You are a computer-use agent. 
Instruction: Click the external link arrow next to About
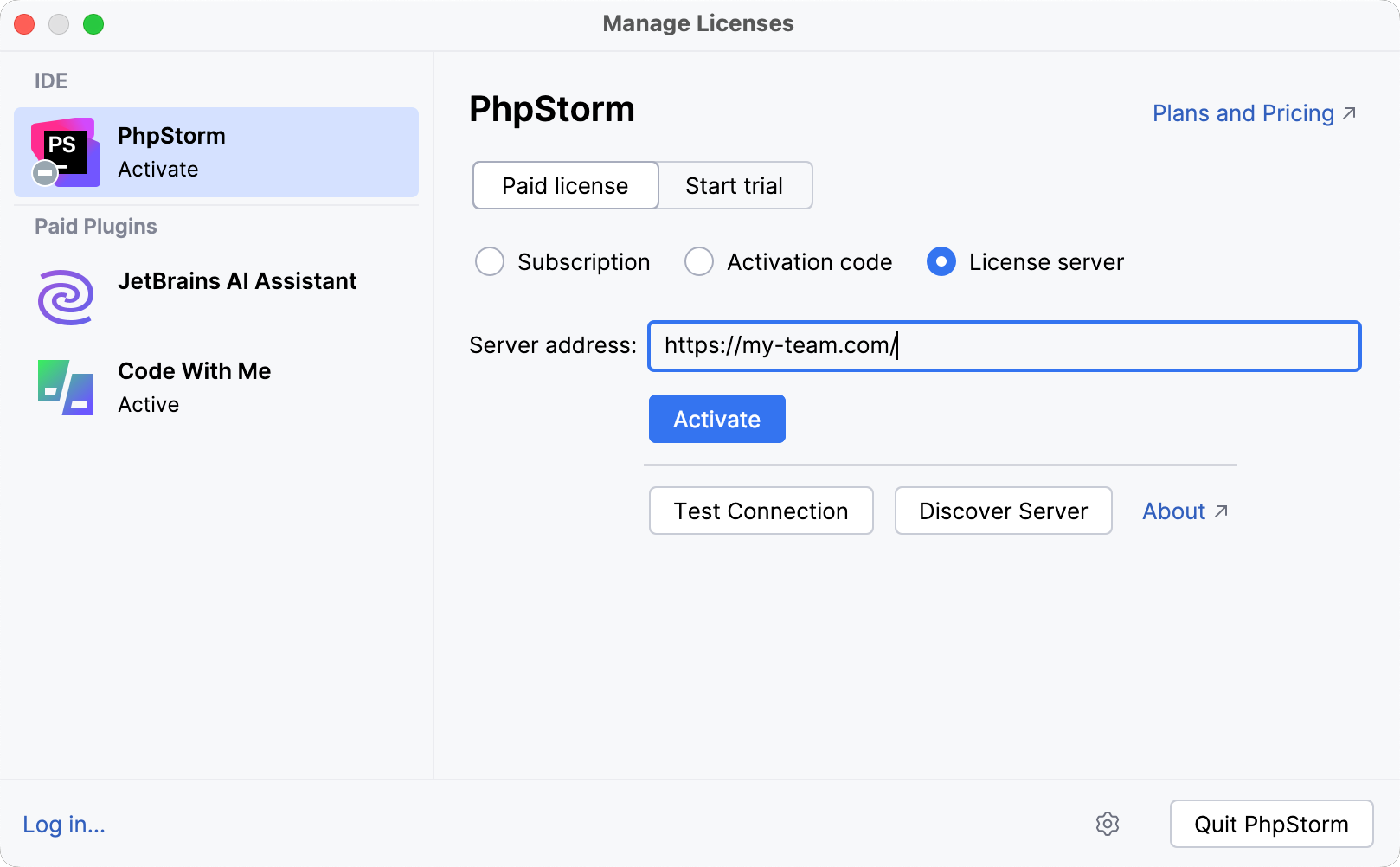tap(1221, 511)
